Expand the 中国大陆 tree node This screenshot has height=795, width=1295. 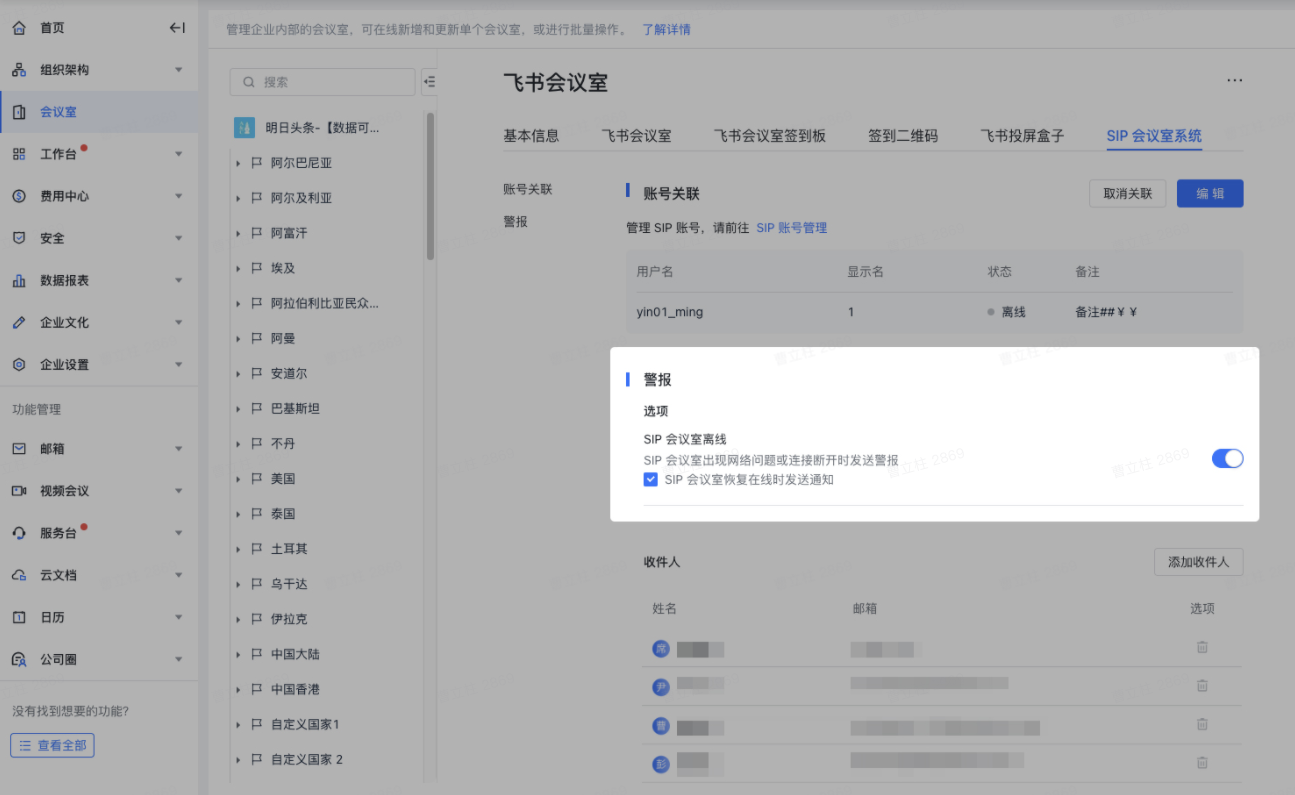238,654
